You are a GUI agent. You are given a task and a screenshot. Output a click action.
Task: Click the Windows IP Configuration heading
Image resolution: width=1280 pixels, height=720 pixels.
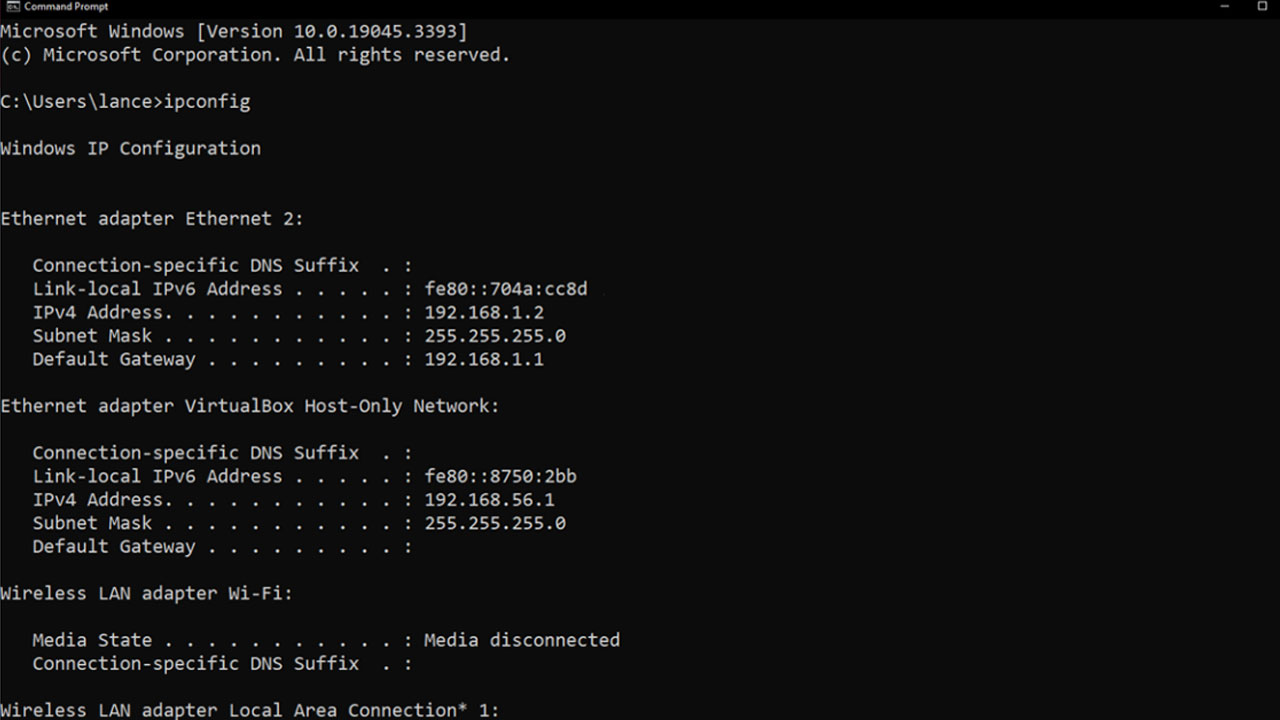(x=130, y=148)
